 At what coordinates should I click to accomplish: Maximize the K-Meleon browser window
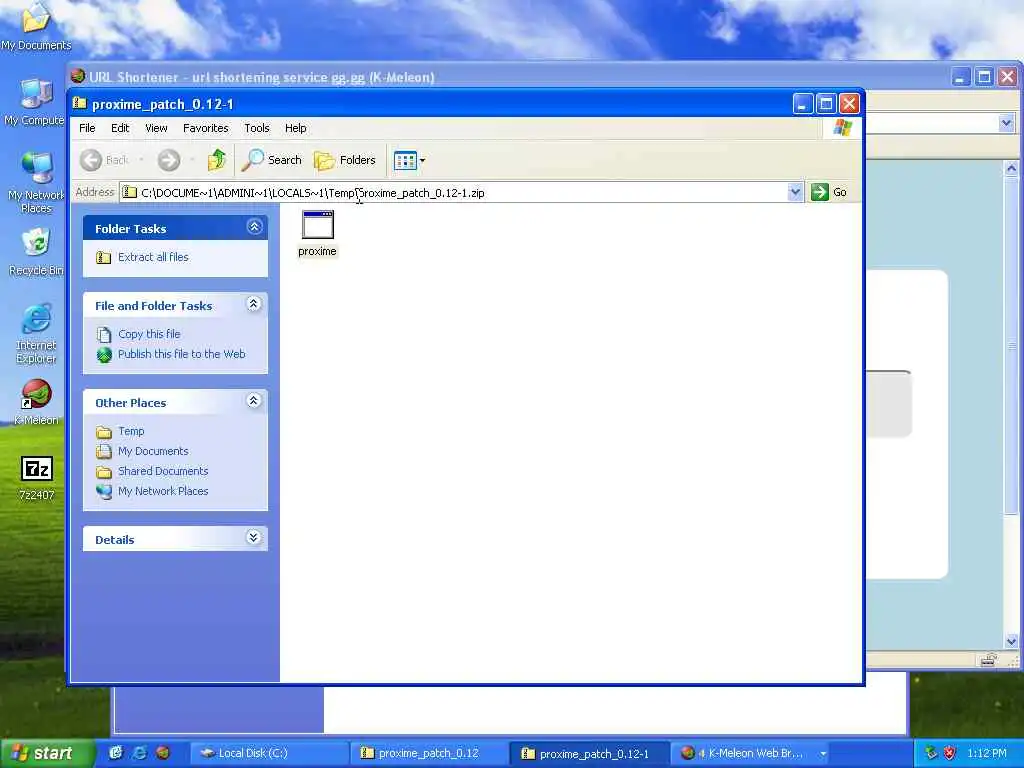pyautogui.click(x=984, y=77)
